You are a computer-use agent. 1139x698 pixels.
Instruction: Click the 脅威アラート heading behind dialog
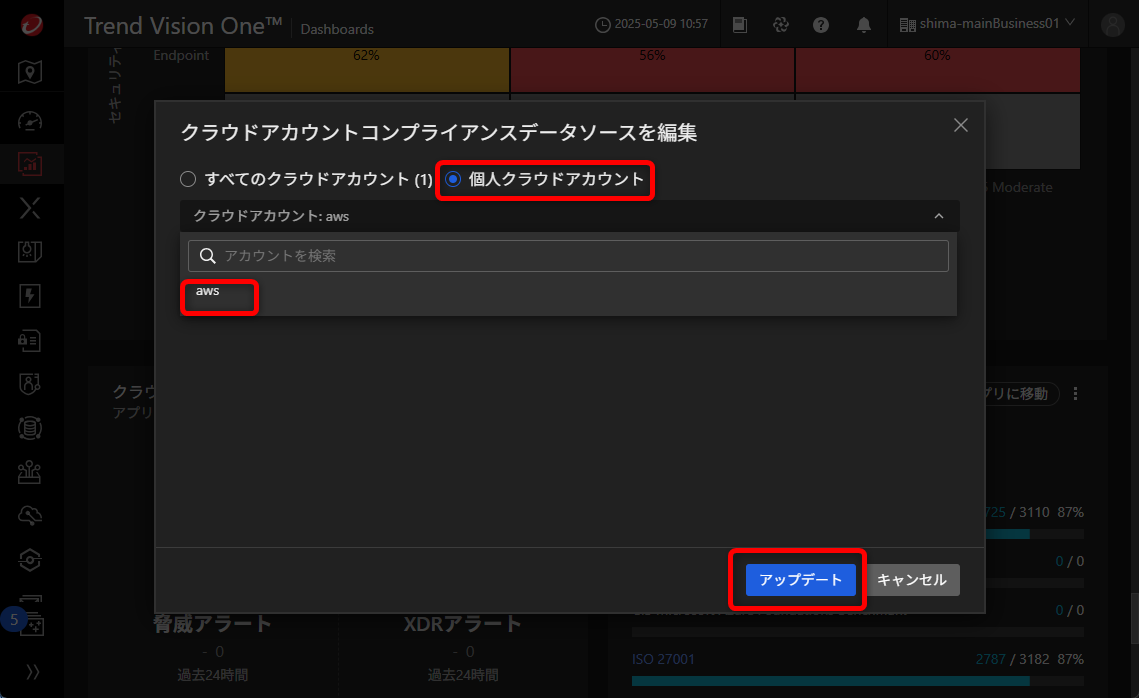(x=212, y=623)
